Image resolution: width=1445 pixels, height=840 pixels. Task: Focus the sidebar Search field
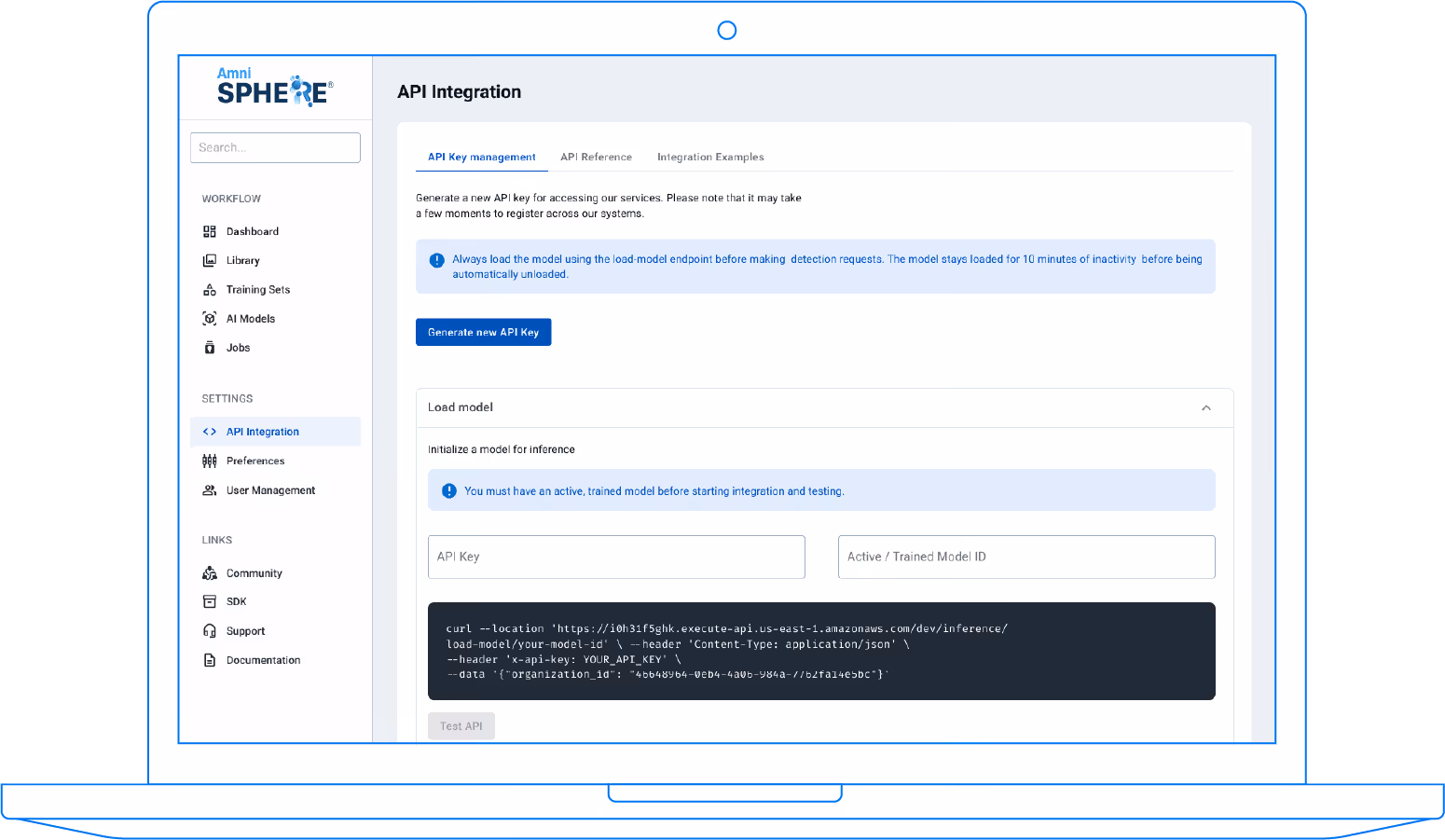click(275, 147)
